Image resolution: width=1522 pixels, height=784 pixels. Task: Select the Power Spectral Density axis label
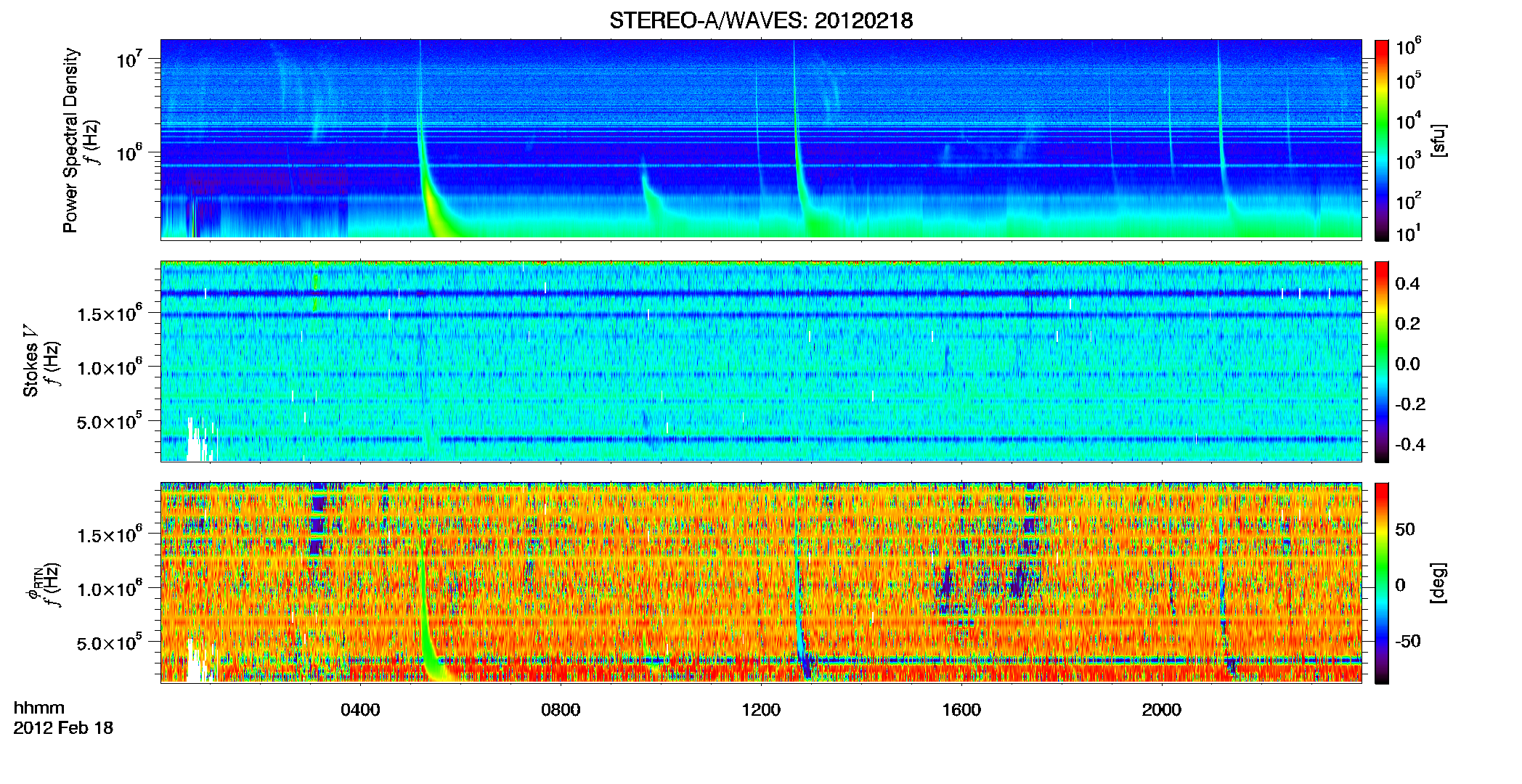click(70, 140)
